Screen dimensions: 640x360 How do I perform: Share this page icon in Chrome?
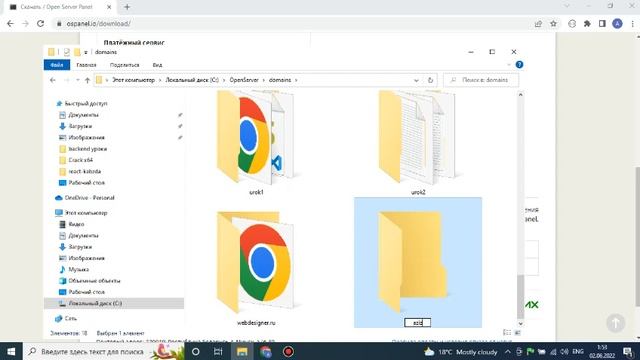pos(538,24)
